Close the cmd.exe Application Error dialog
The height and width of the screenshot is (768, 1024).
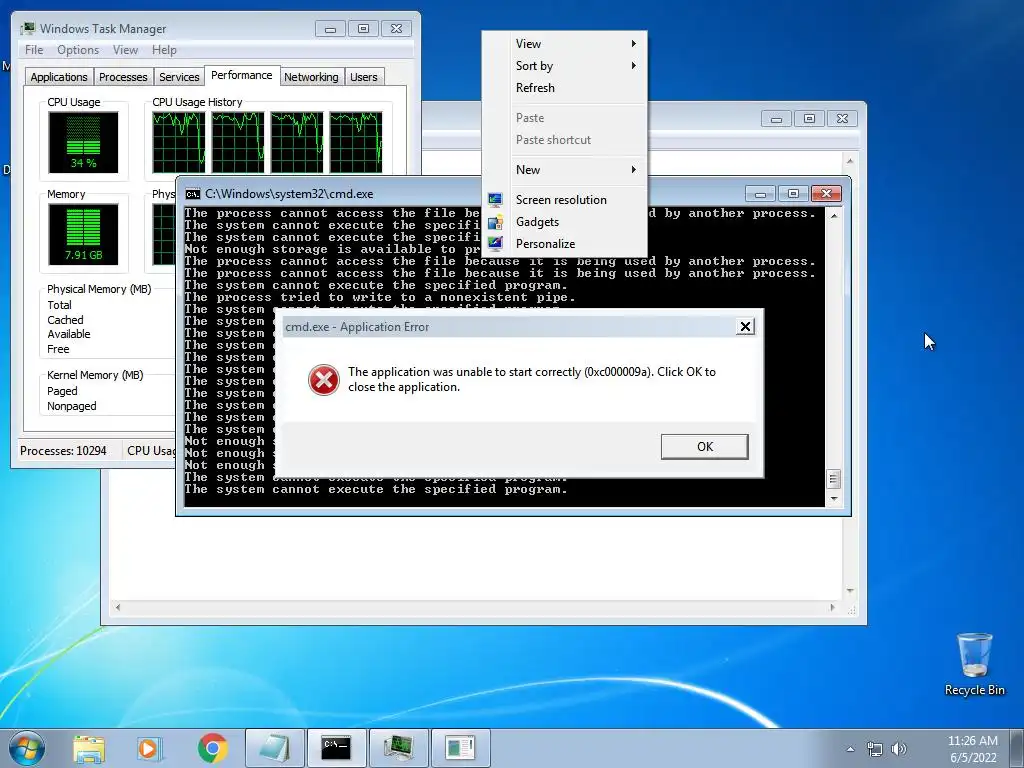(x=745, y=327)
